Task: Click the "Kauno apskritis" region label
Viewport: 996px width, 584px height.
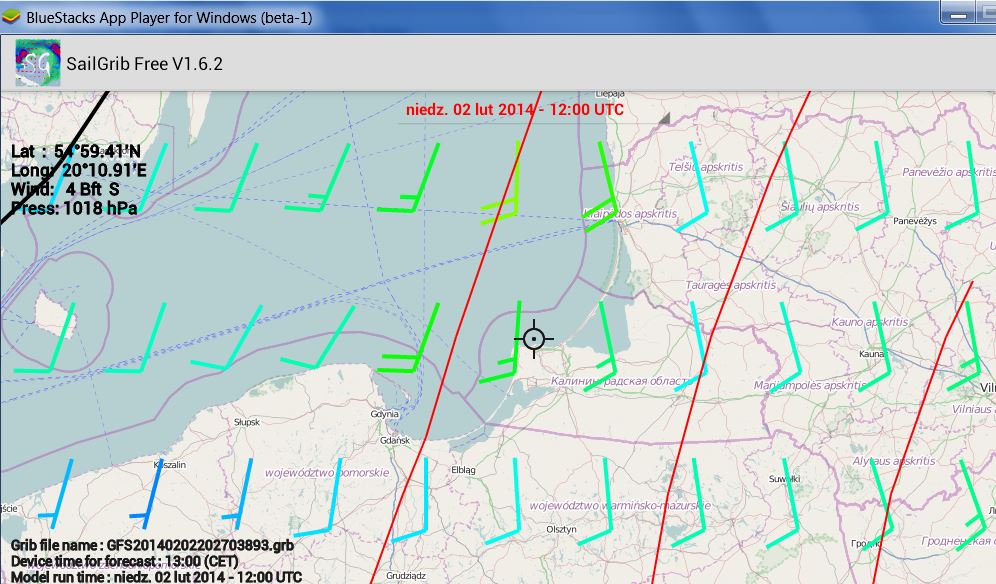Action: point(870,322)
